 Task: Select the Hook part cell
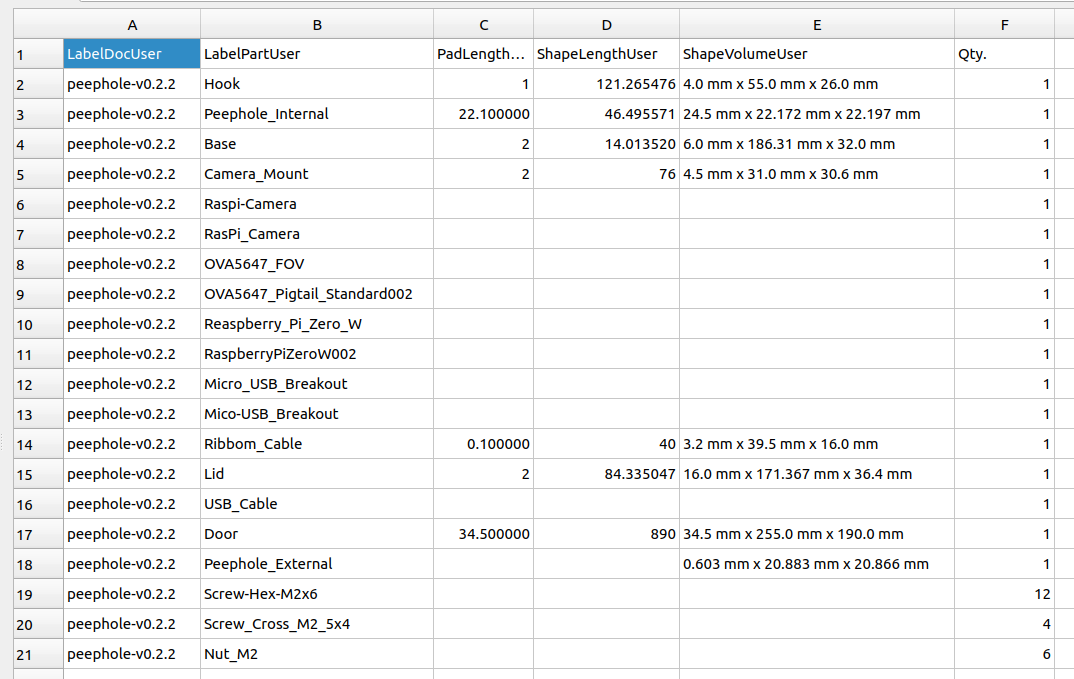coord(317,84)
